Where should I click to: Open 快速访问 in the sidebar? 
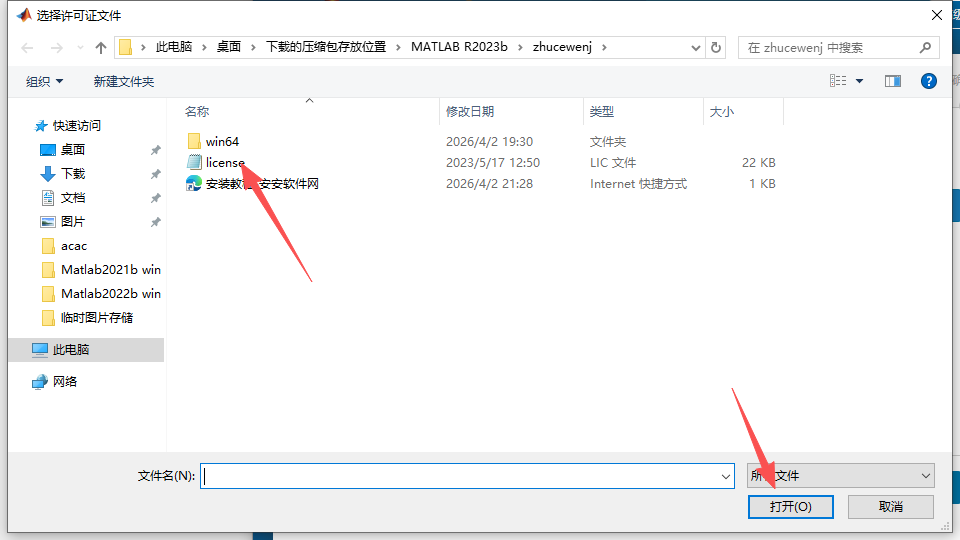click(77, 126)
